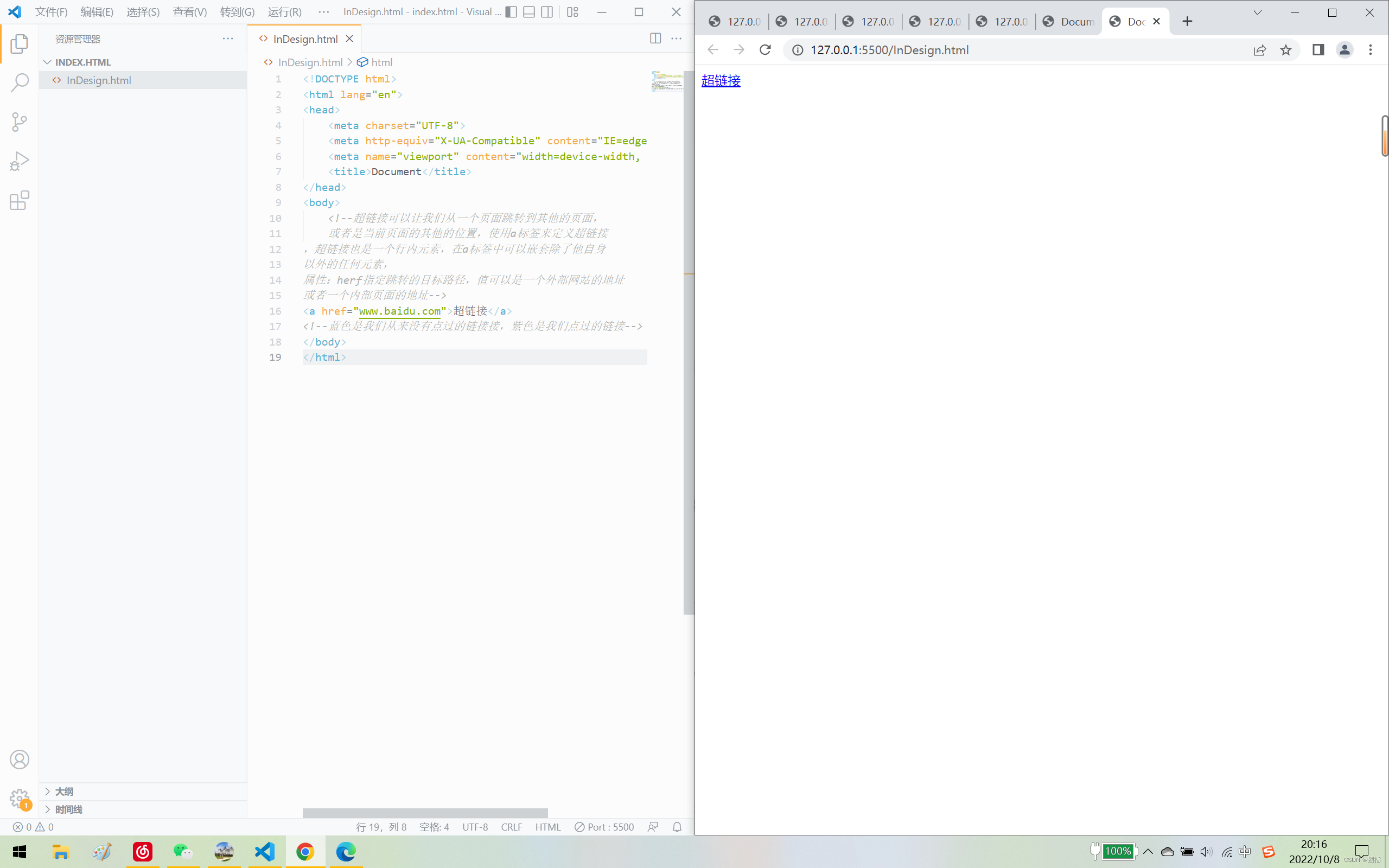Viewport: 1389px width, 868px height.
Task: Toggle primary sidebar visibility in title bar
Action: (x=511, y=12)
